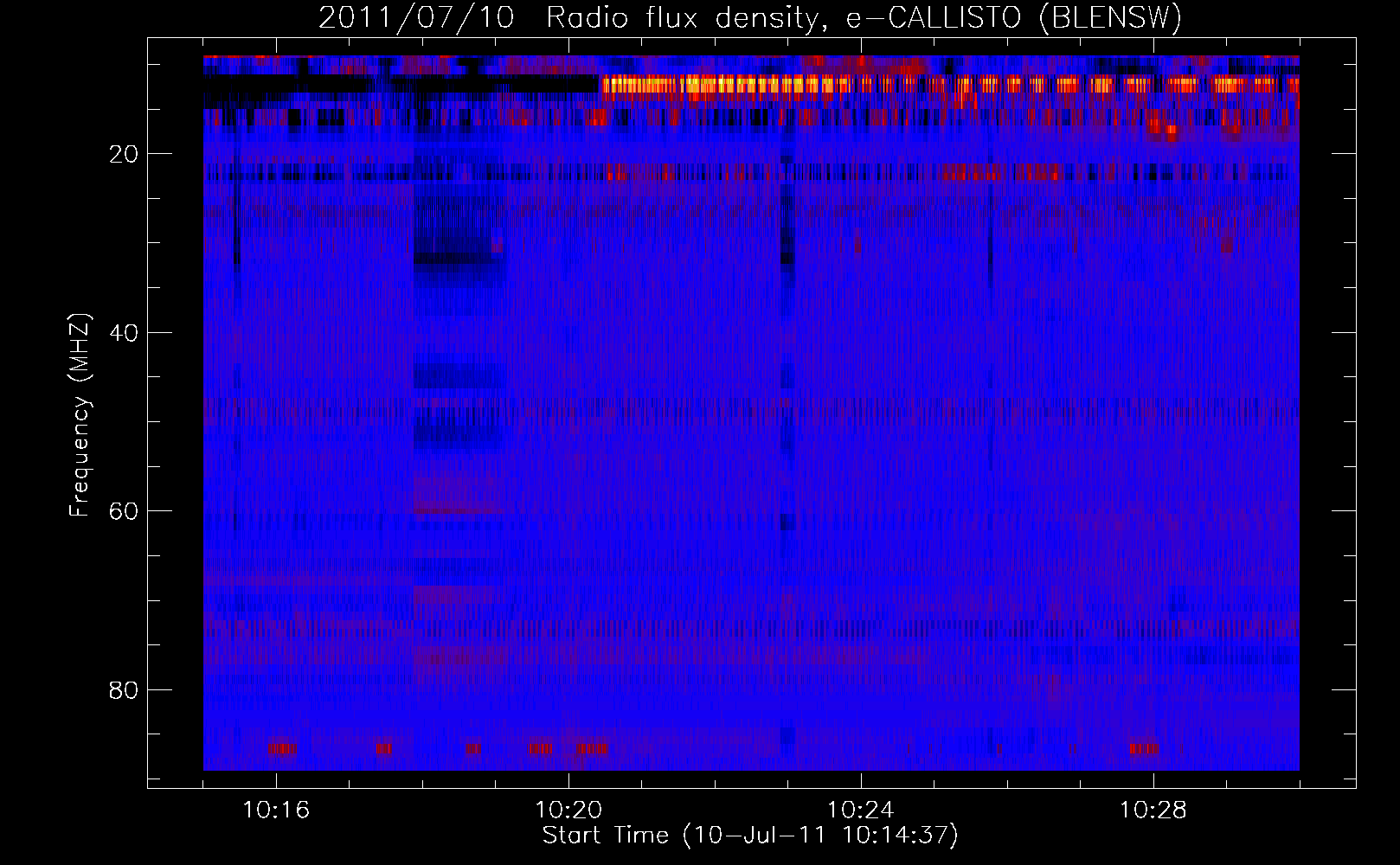The height and width of the screenshot is (865, 1400).
Task: Click the "Frequency (MHZ)" axis label
Action: click(x=80, y=415)
